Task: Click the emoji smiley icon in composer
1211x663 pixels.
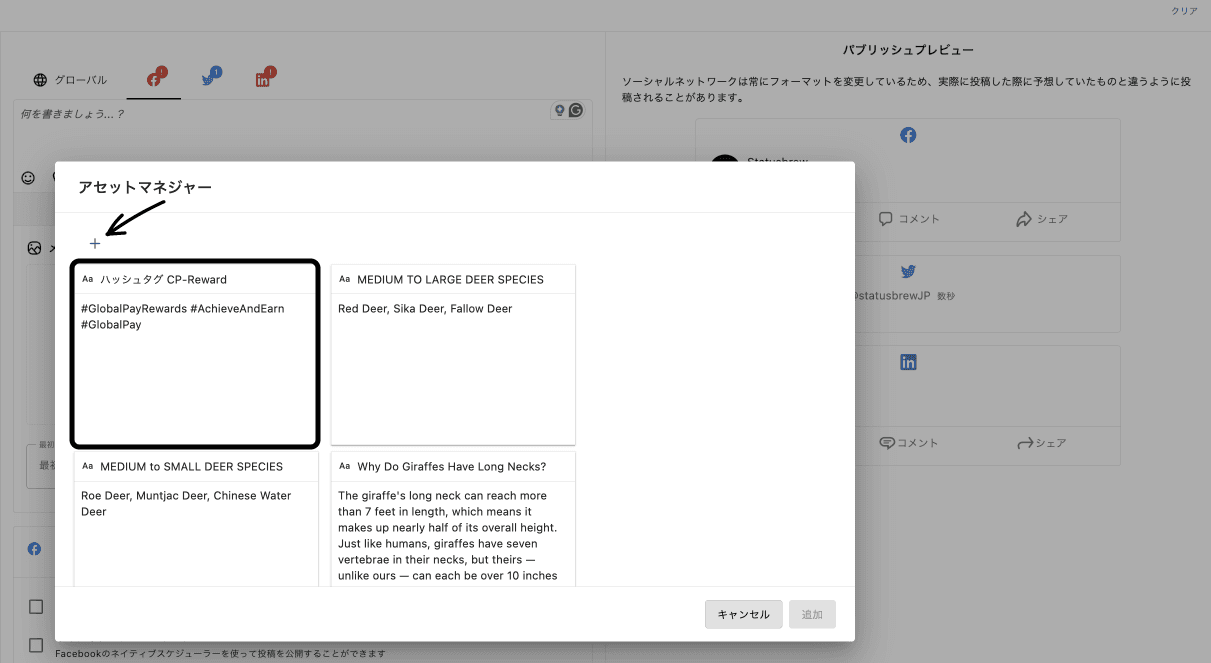Action: (x=28, y=178)
